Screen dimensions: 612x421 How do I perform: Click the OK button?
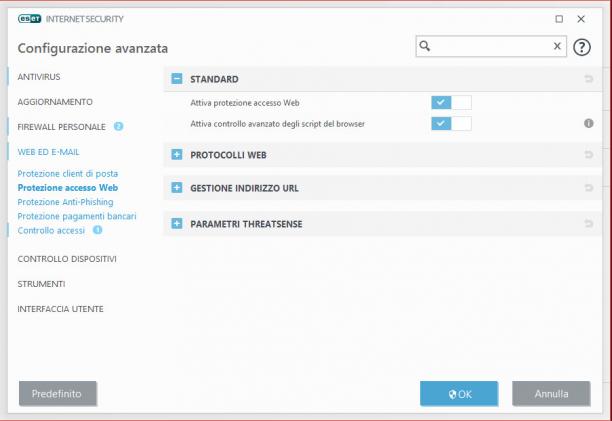point(459,394)
